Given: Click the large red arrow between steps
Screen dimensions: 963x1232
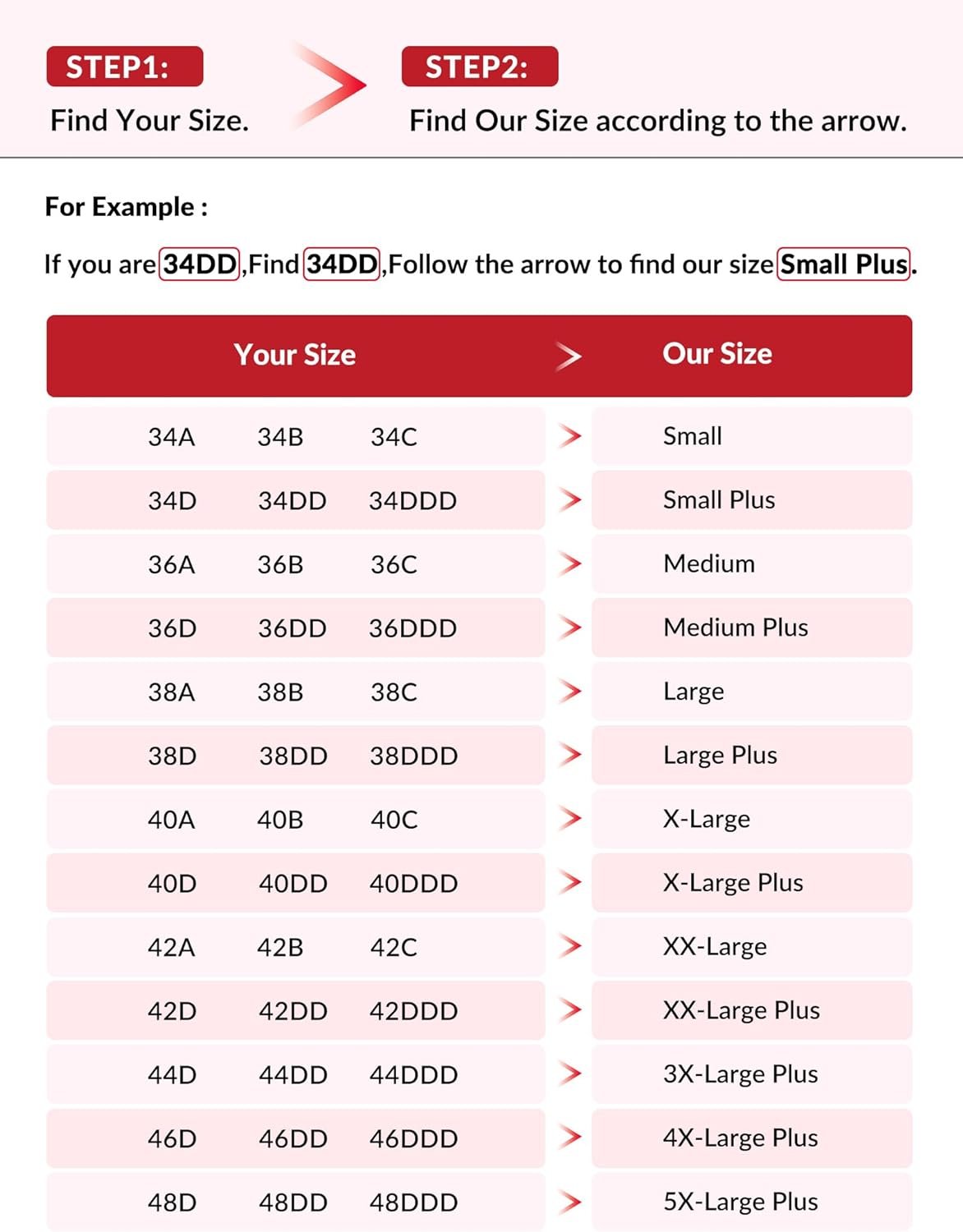Looking at the screenshot, I should 332,85.
